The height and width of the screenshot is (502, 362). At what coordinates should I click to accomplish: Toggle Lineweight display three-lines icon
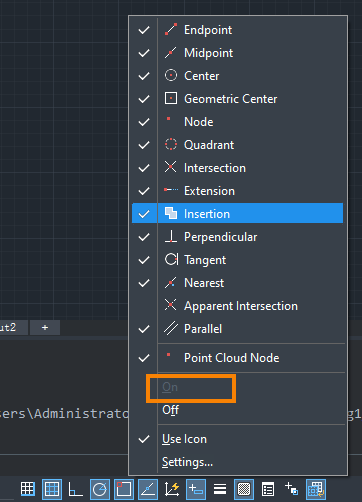click(x=220, y=489)
